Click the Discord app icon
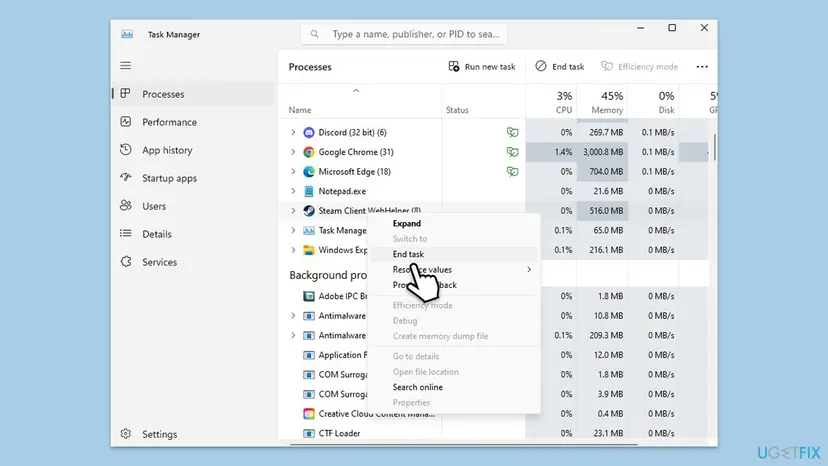 309,132
